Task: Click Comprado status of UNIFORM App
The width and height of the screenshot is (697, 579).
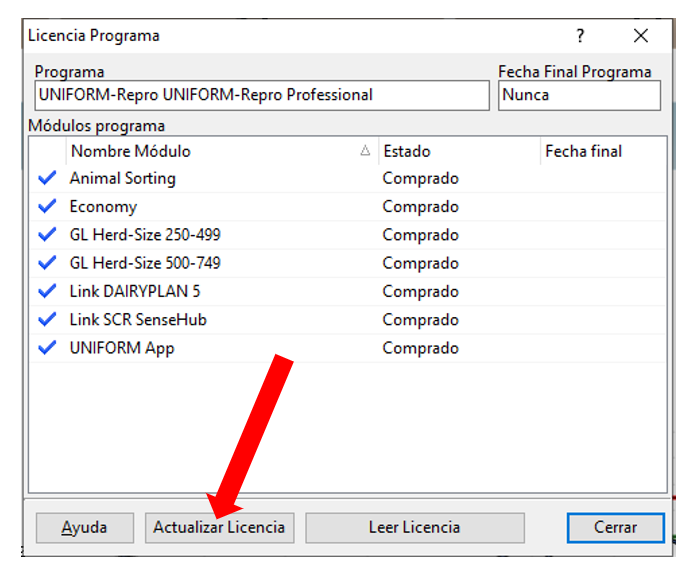Action: pyautogui.click(x=421, y=349)
